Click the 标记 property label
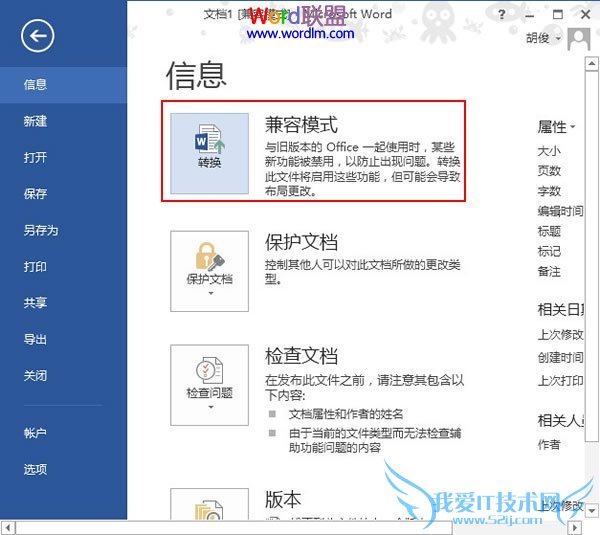The image size is (600, 535). tap(549, 251)
